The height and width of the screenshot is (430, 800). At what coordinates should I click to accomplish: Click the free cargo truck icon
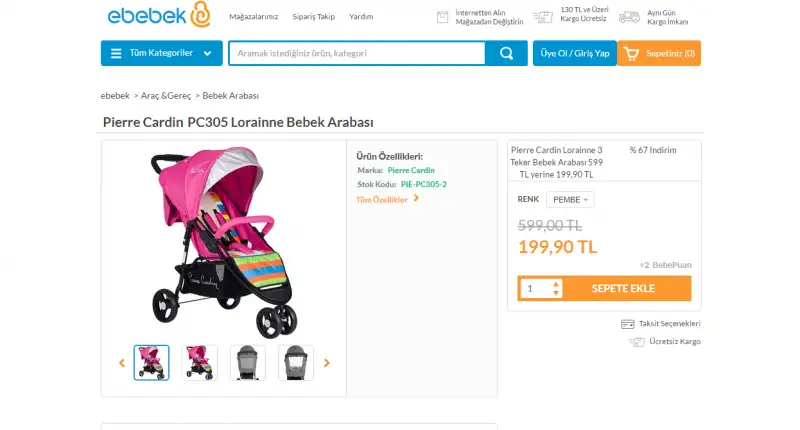pos(543,17)
